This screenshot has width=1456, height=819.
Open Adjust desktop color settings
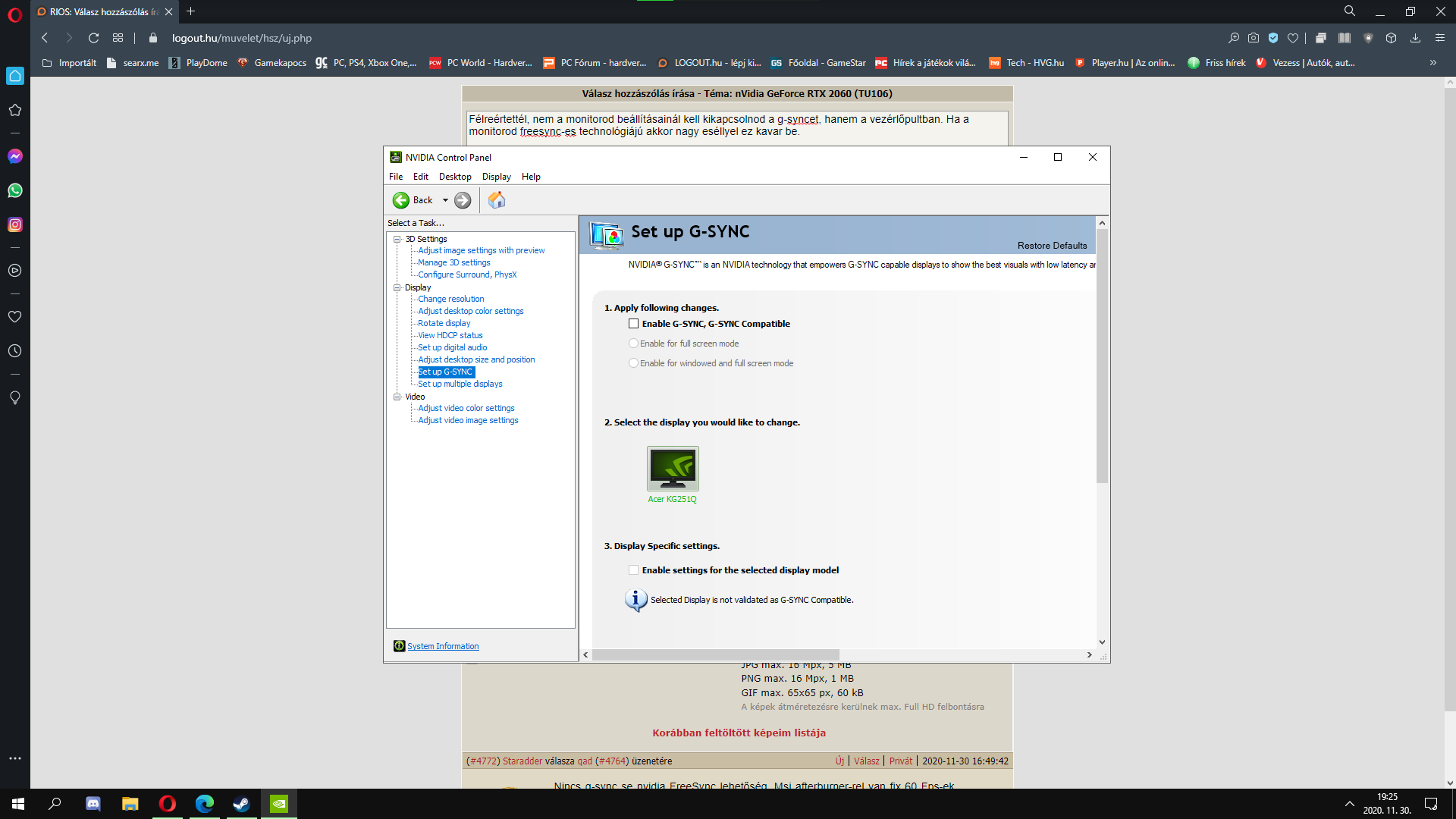pyautogui.click(x=470, y=311)
